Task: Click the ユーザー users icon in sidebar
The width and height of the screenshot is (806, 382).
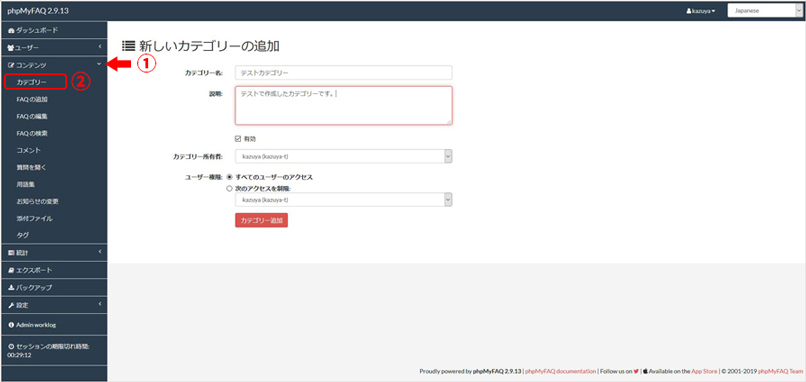Action: click(x=11, y=48)
